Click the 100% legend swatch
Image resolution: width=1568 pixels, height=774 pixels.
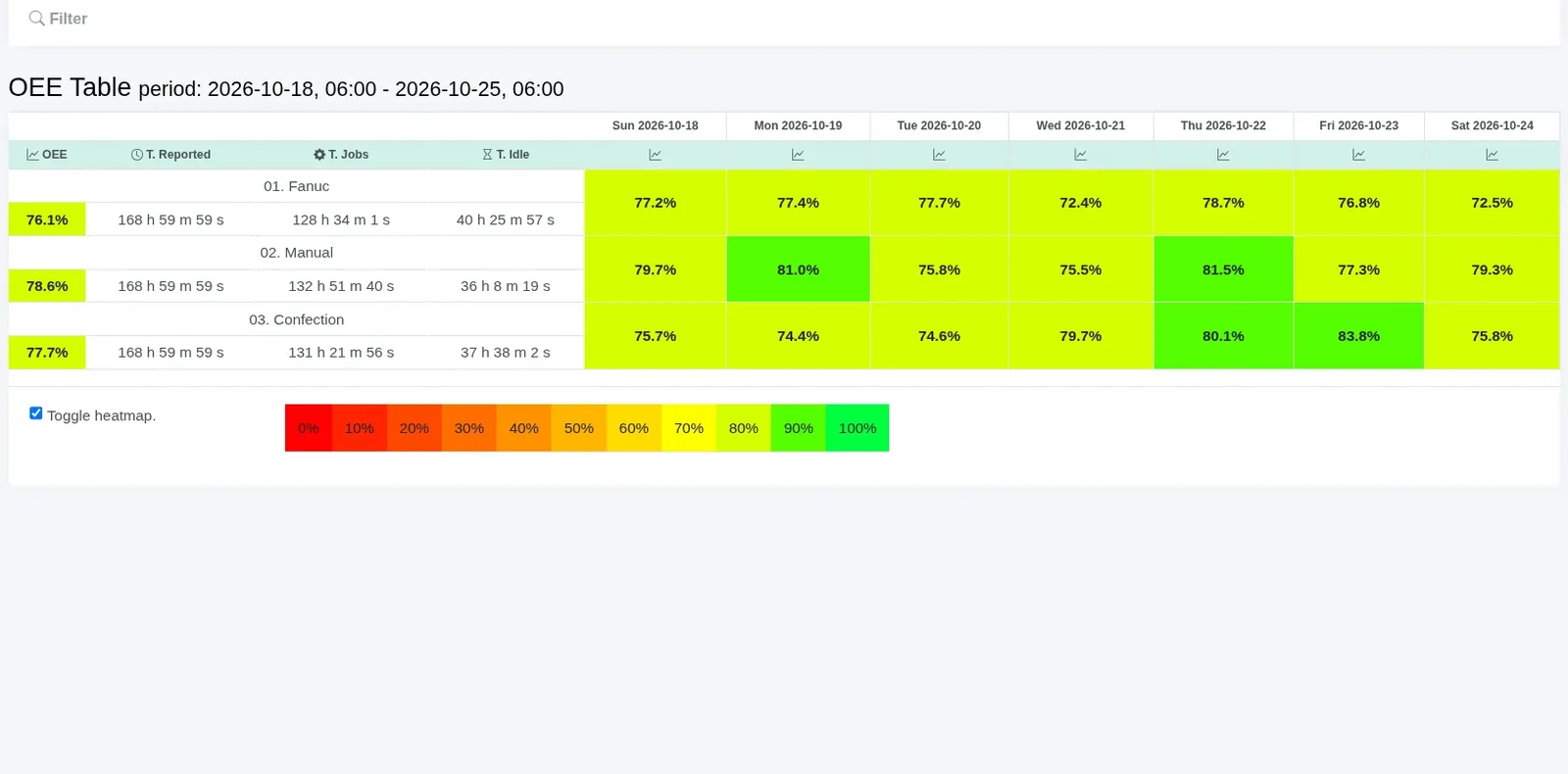pyautogui.click(x=857, y=428)
